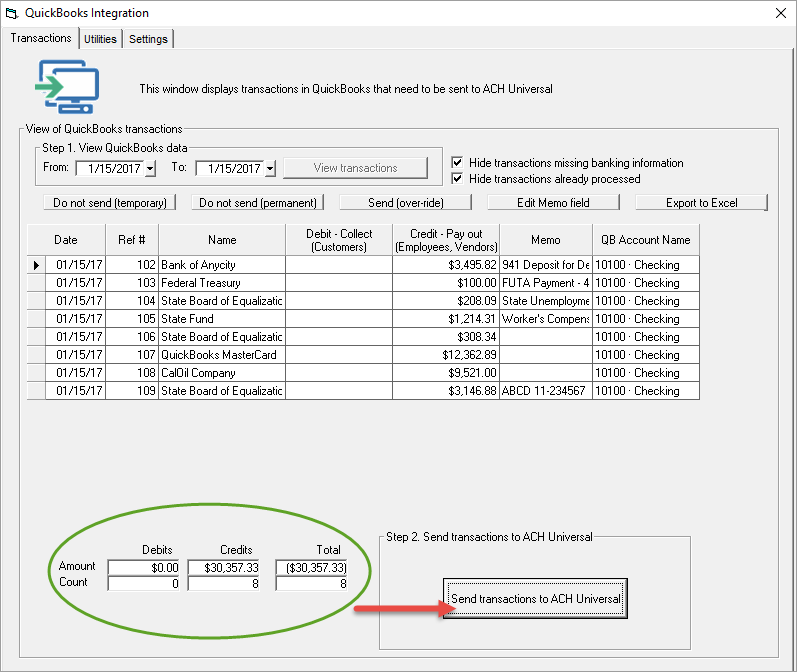
Task: Open the Settings tab
Action: (x=148, y=39)
